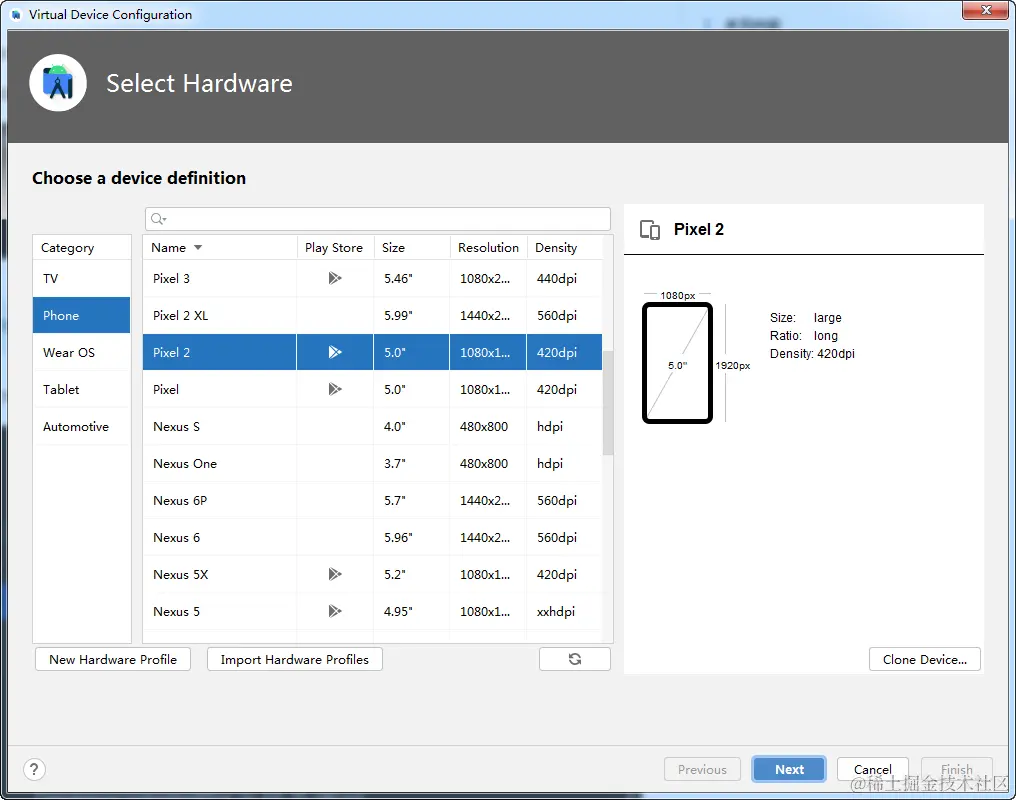Click the Previous button
The width and height of the screenshot is (1016, 800).
tap(702, 770)
